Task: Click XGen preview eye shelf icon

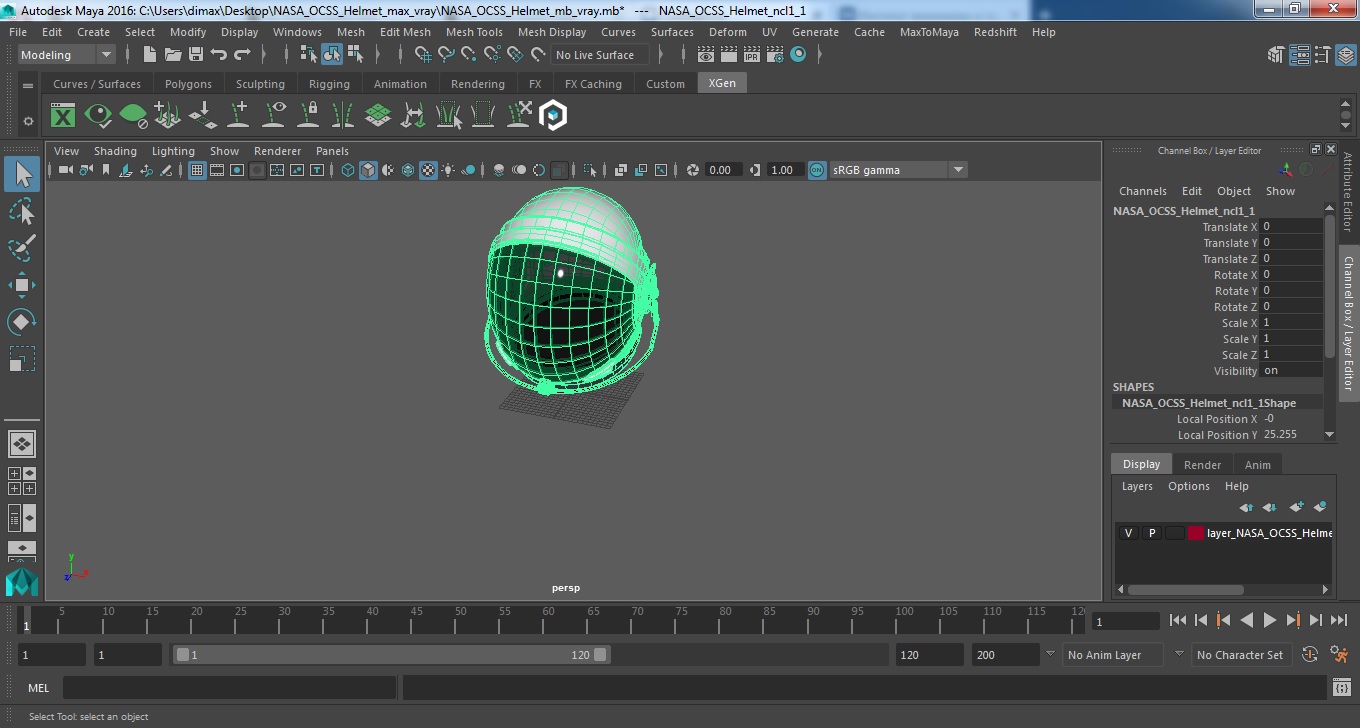Action: (x=98, y=116)
